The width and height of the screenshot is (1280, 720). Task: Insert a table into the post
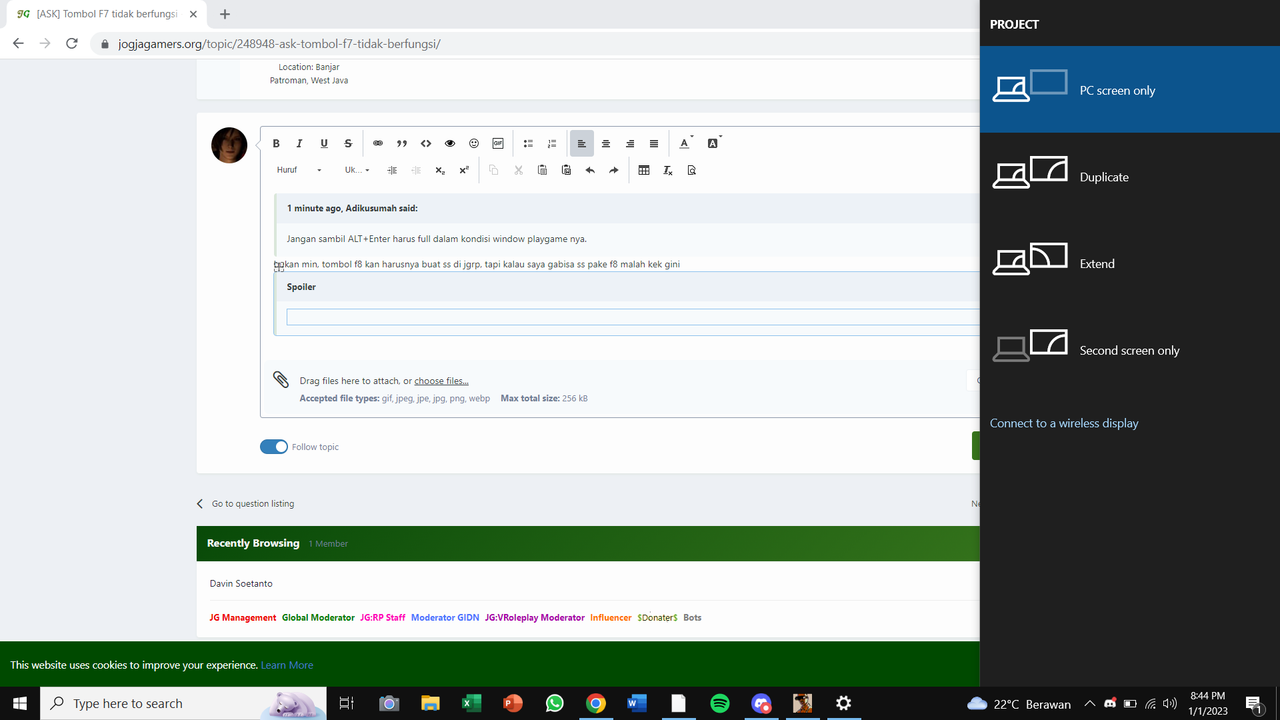(x=644, y=170)
